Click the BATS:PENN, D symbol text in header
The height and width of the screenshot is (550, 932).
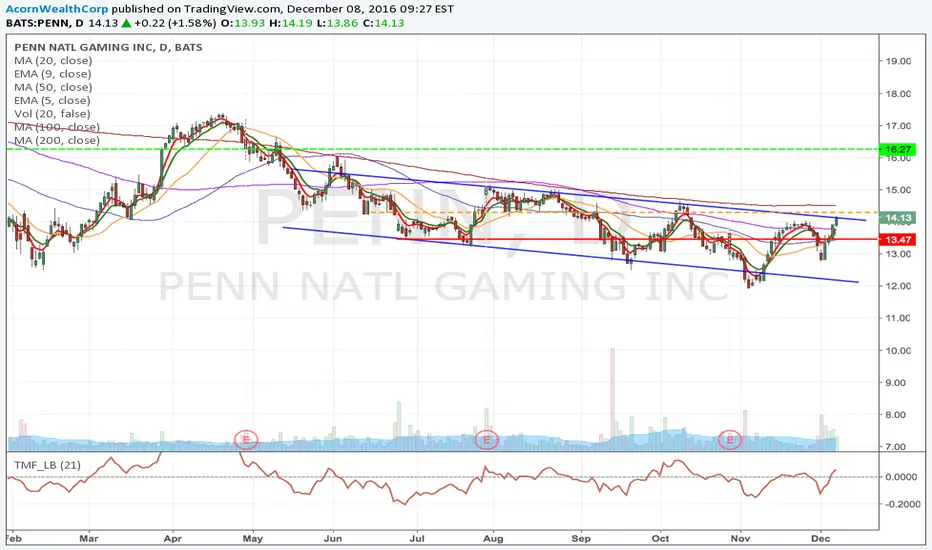[x=45, y=23]
